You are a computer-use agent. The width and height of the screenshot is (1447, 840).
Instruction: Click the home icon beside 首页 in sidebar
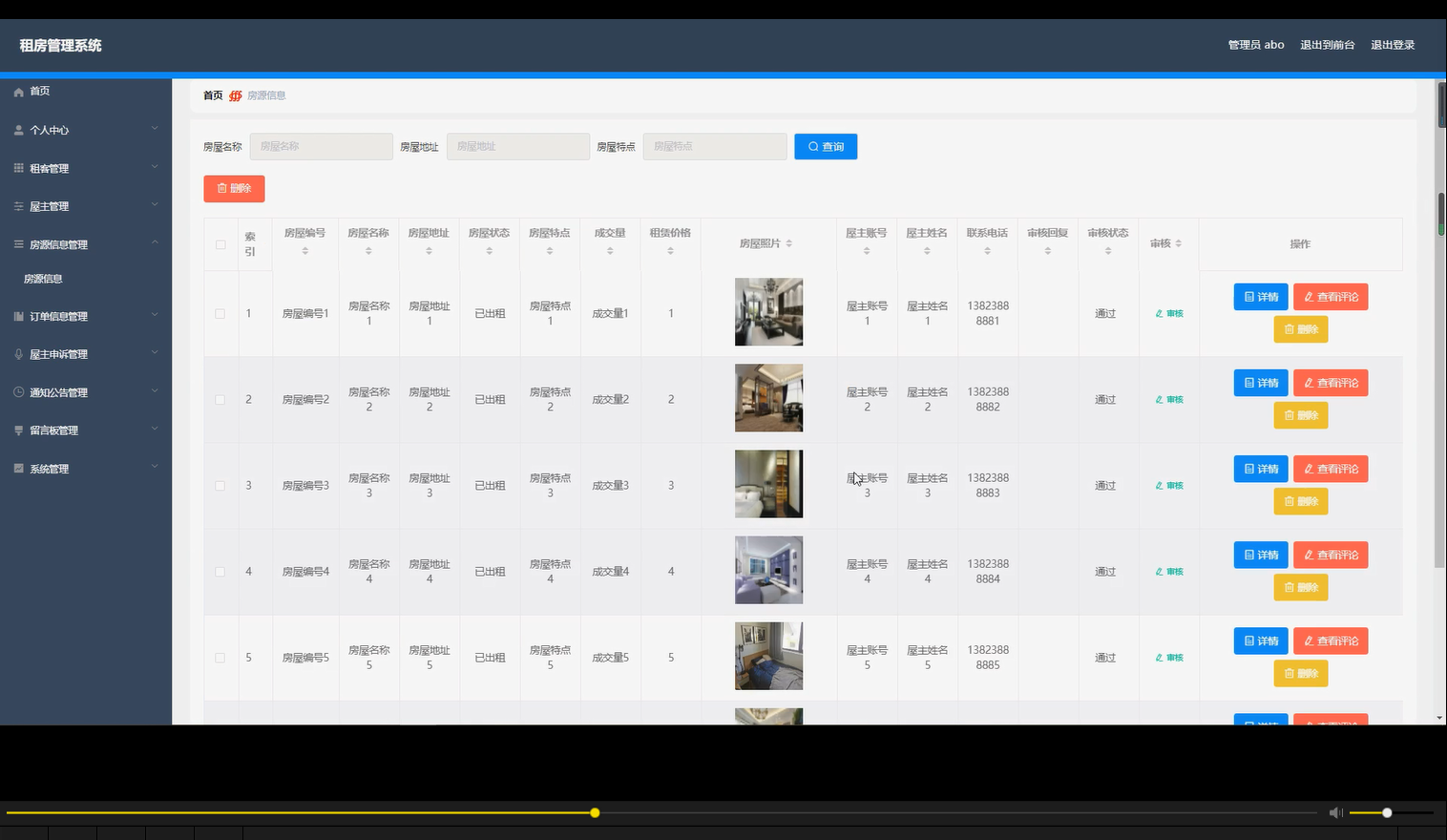pos(18,92)
